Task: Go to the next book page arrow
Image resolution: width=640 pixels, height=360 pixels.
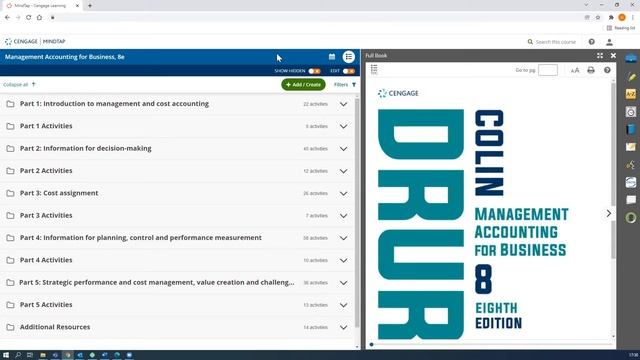Action: point(609,213)
